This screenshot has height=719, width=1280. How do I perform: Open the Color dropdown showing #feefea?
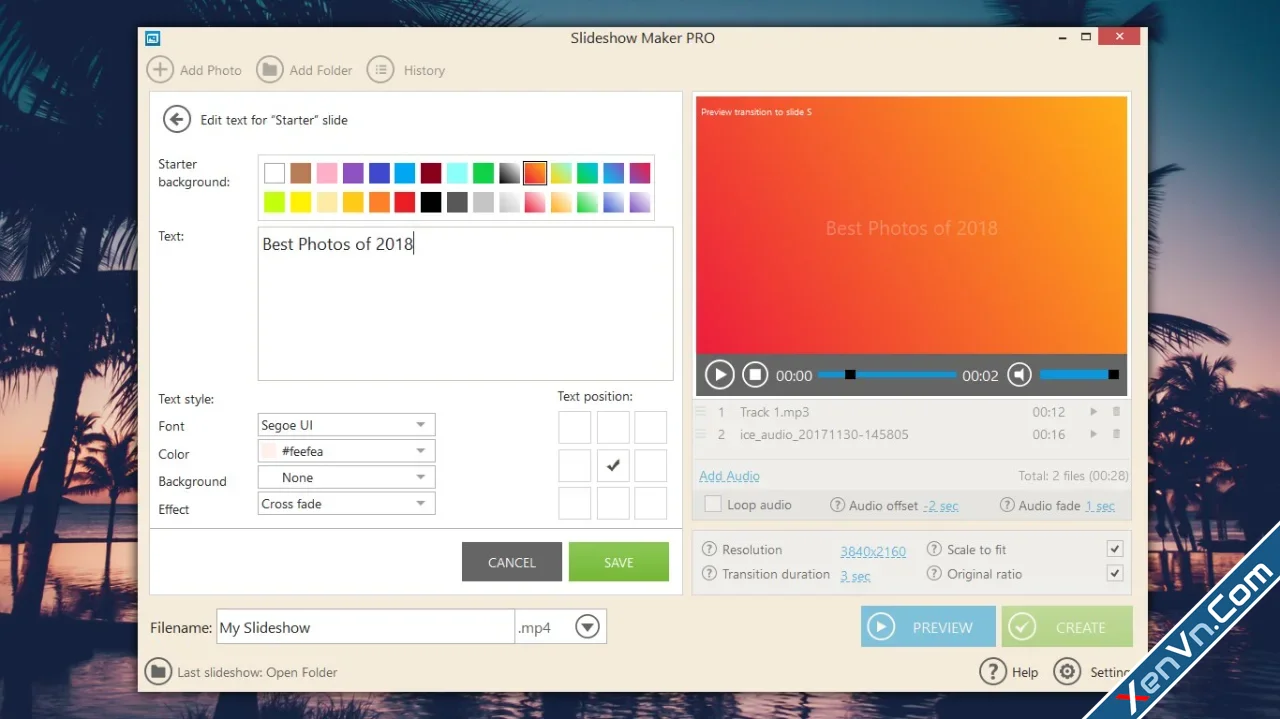coord(346,451)
